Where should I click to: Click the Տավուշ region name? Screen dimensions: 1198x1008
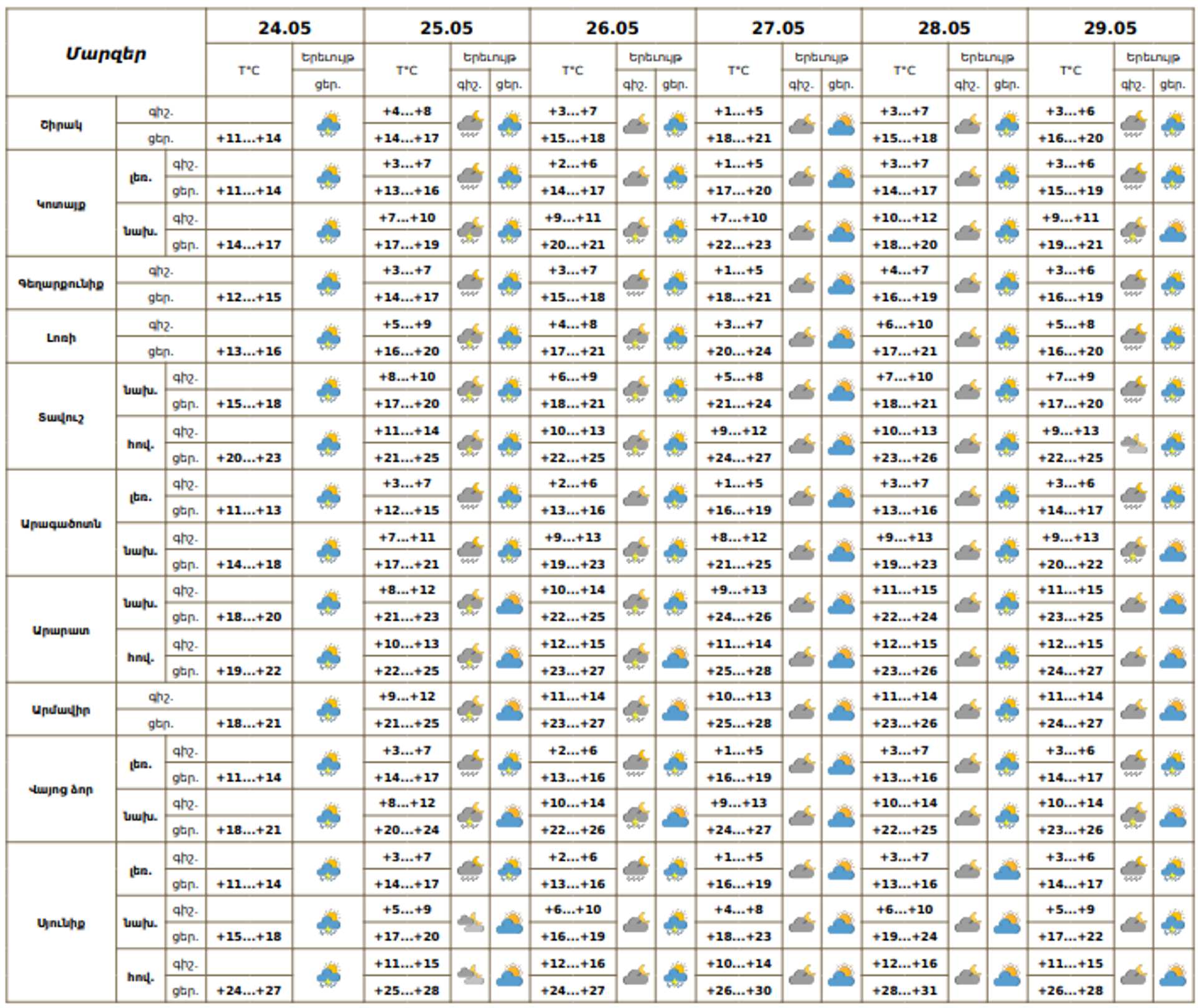point(61,417)
